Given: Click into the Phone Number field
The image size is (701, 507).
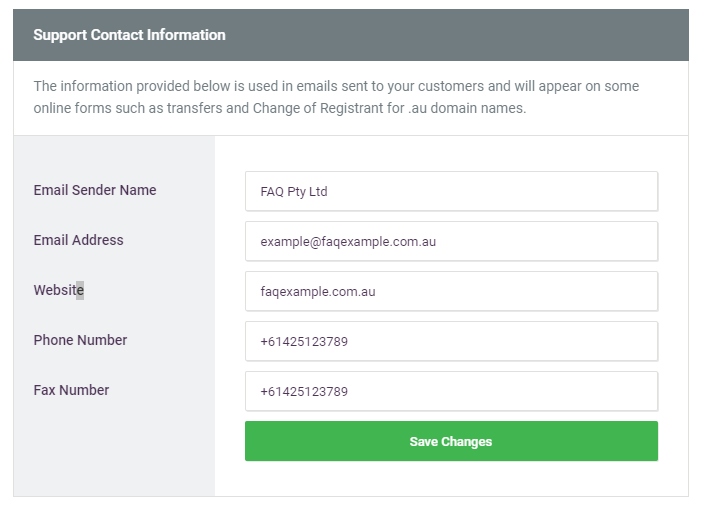Looking at the screenshot, I should [451, 341].
